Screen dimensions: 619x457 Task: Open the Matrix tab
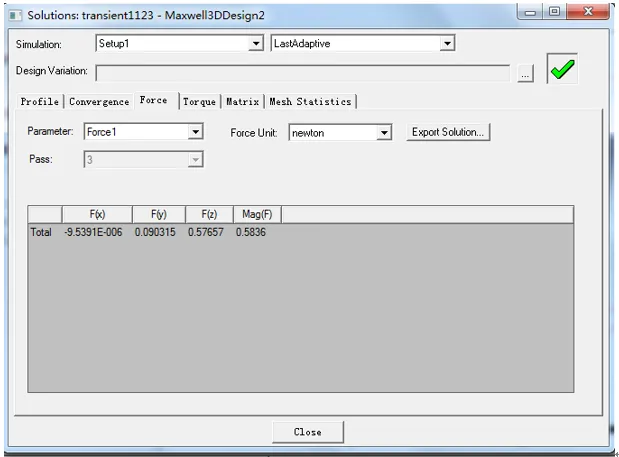tap(242, 101)
